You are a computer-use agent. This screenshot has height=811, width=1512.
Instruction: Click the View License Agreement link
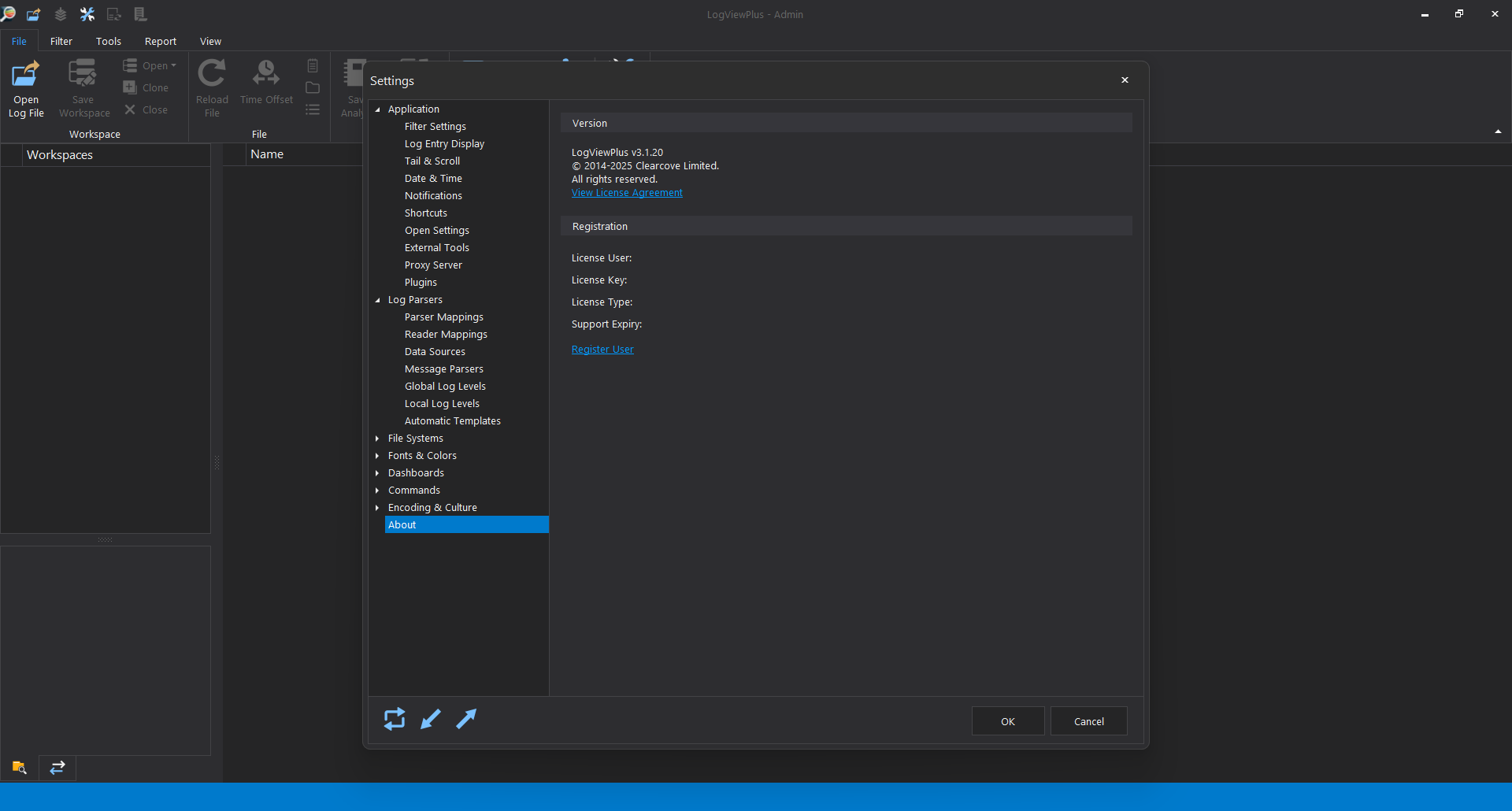[627, 193]
